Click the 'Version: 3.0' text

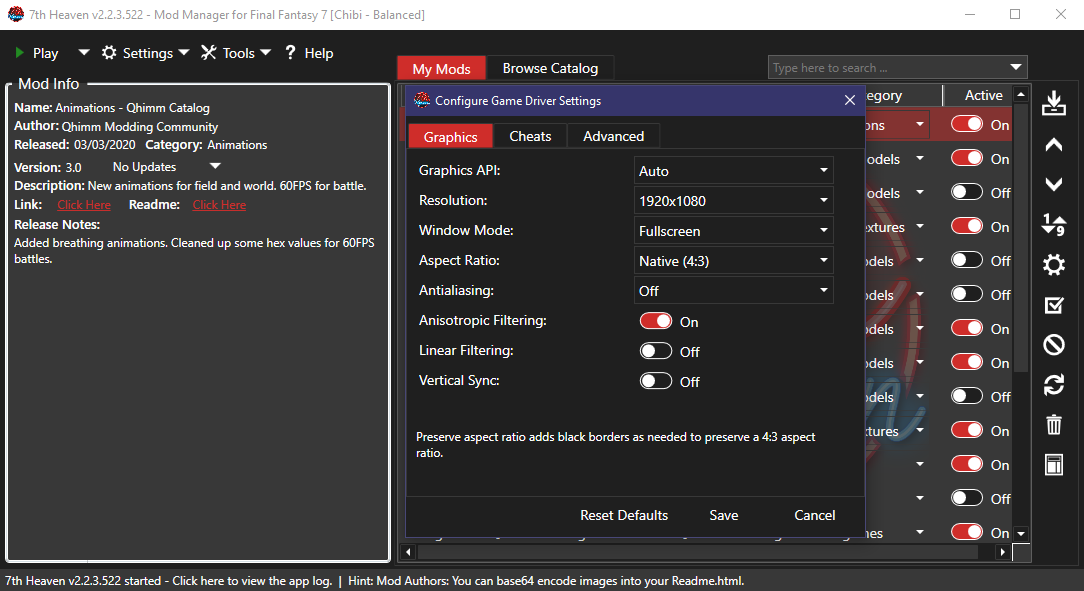pyautogui.click(x=48, y=167)
